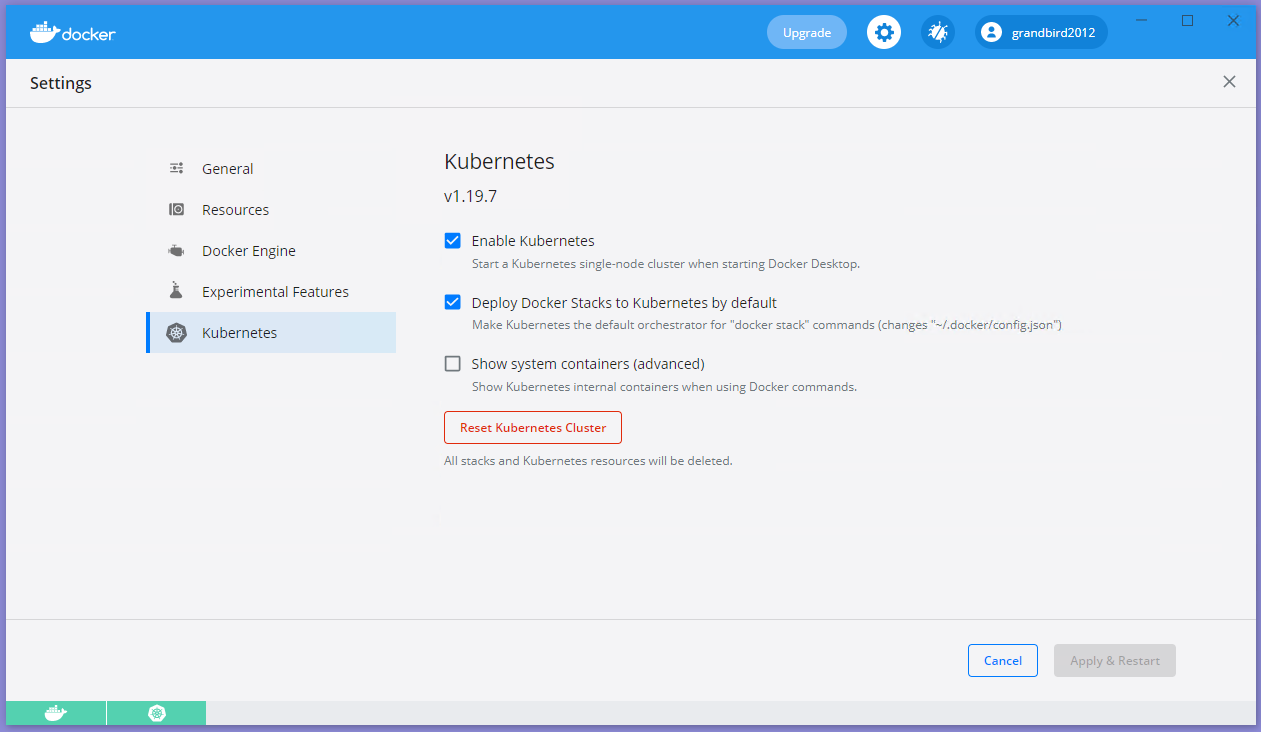The height and width of the screenshot is (732, 1261).
Task: Click the Deploy Docker Stacks label text
Action: 624,303
